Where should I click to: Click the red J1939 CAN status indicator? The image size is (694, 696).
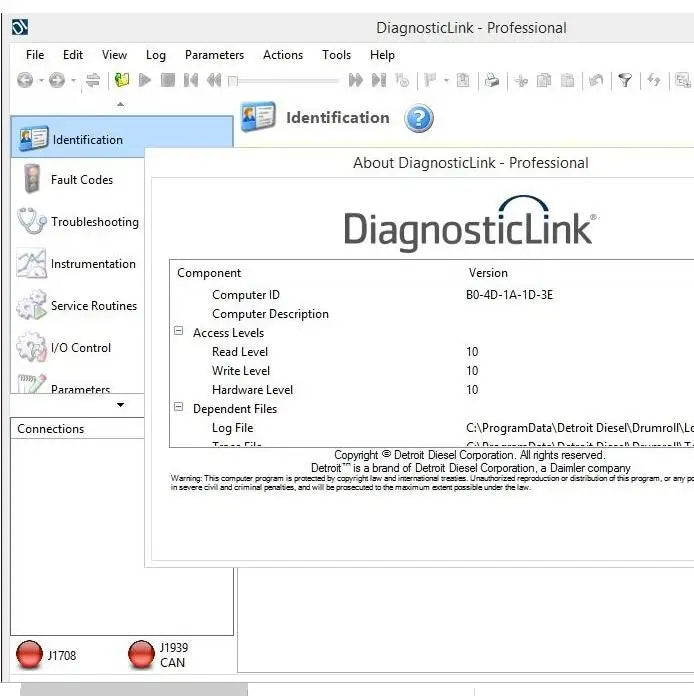(x=142, y=655)
